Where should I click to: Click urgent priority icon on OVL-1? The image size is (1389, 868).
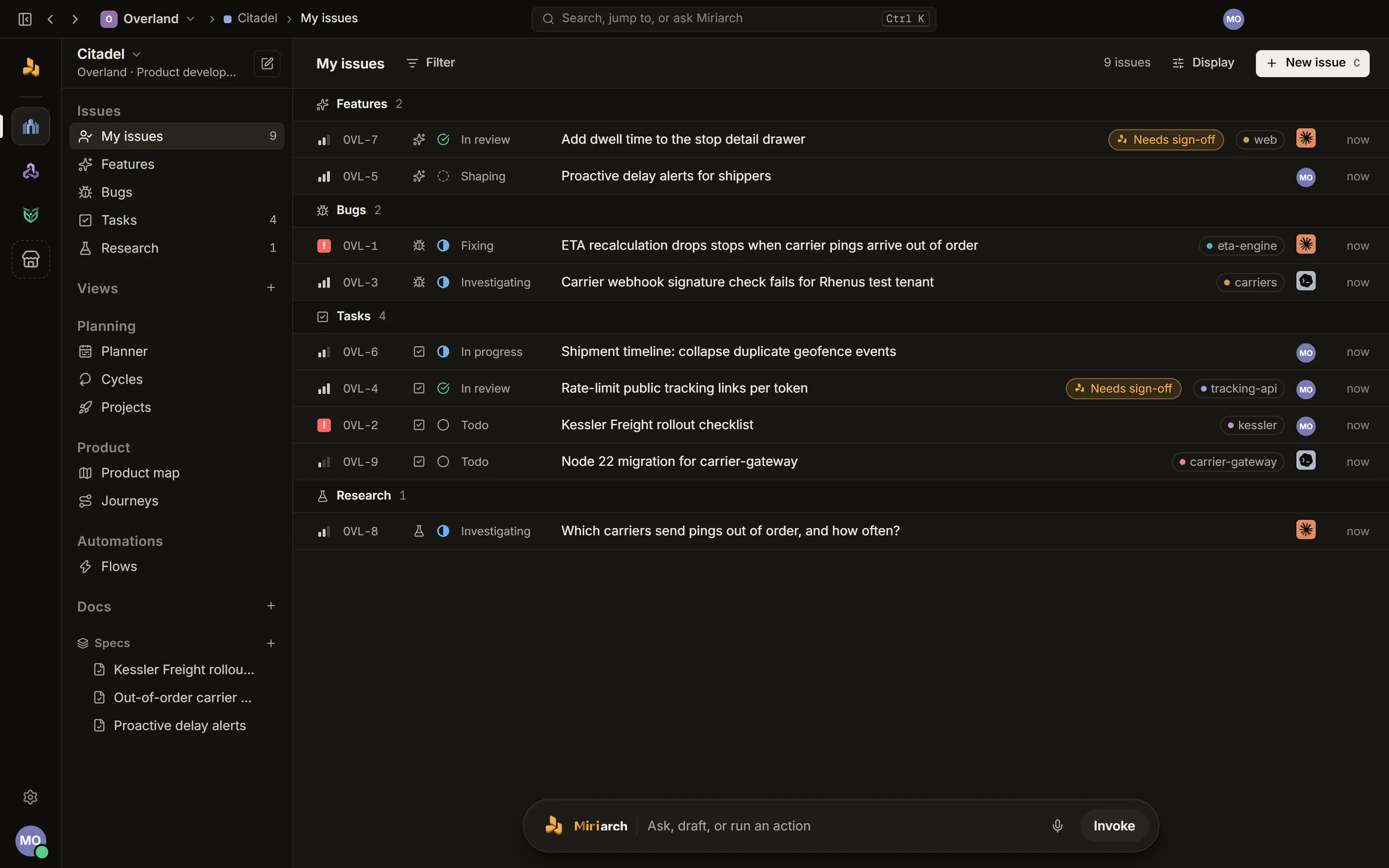[324, 246]
